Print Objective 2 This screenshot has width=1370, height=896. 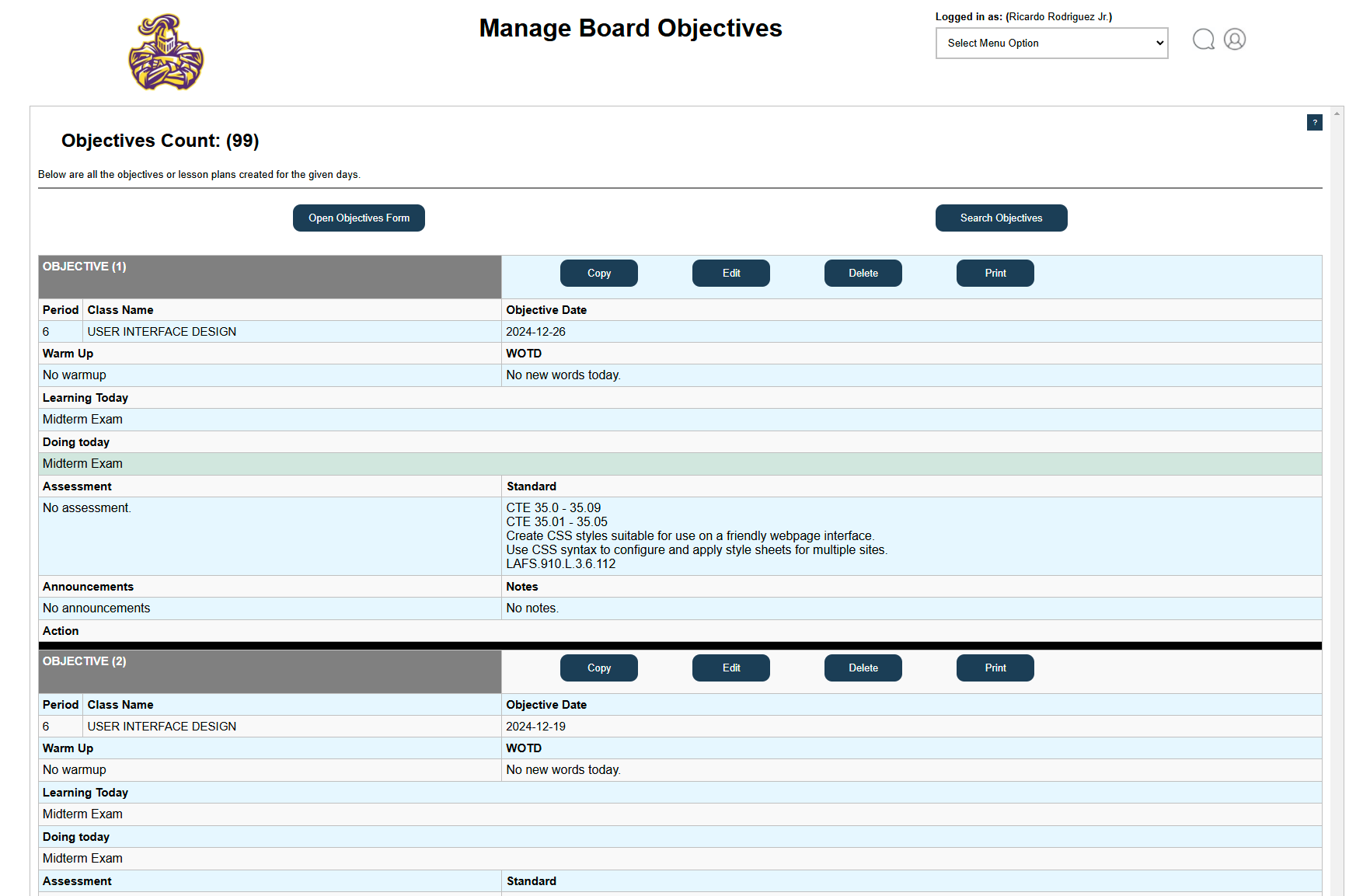pos(995,668)
